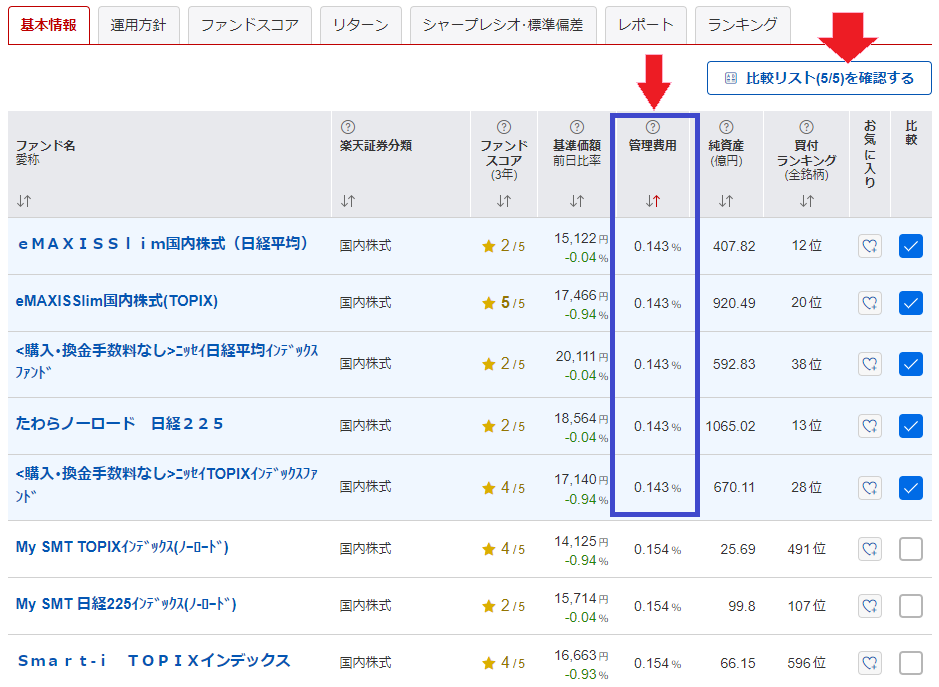Click ranking value 12位
939x687 pixels.
[x=806, y=246]
